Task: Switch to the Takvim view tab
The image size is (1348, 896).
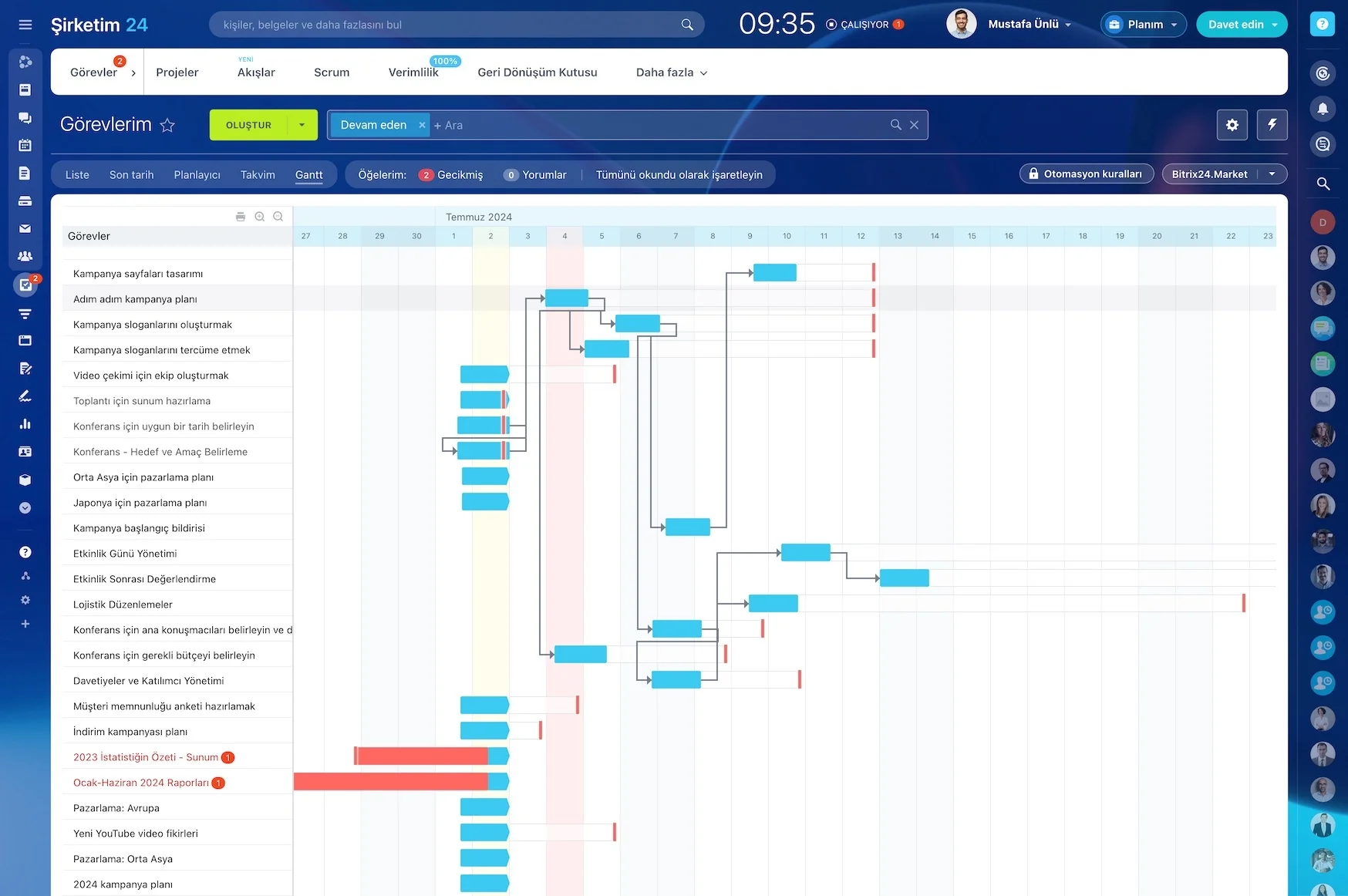Action: pos(258,175)
